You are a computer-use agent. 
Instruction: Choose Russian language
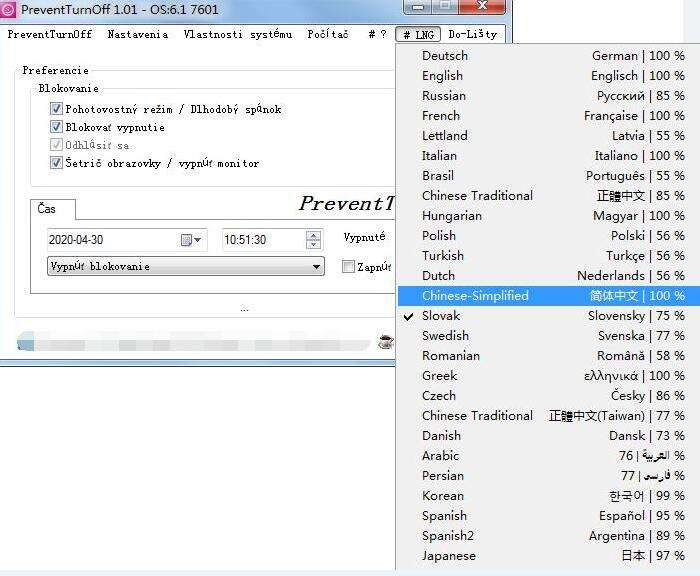(549, 96)
